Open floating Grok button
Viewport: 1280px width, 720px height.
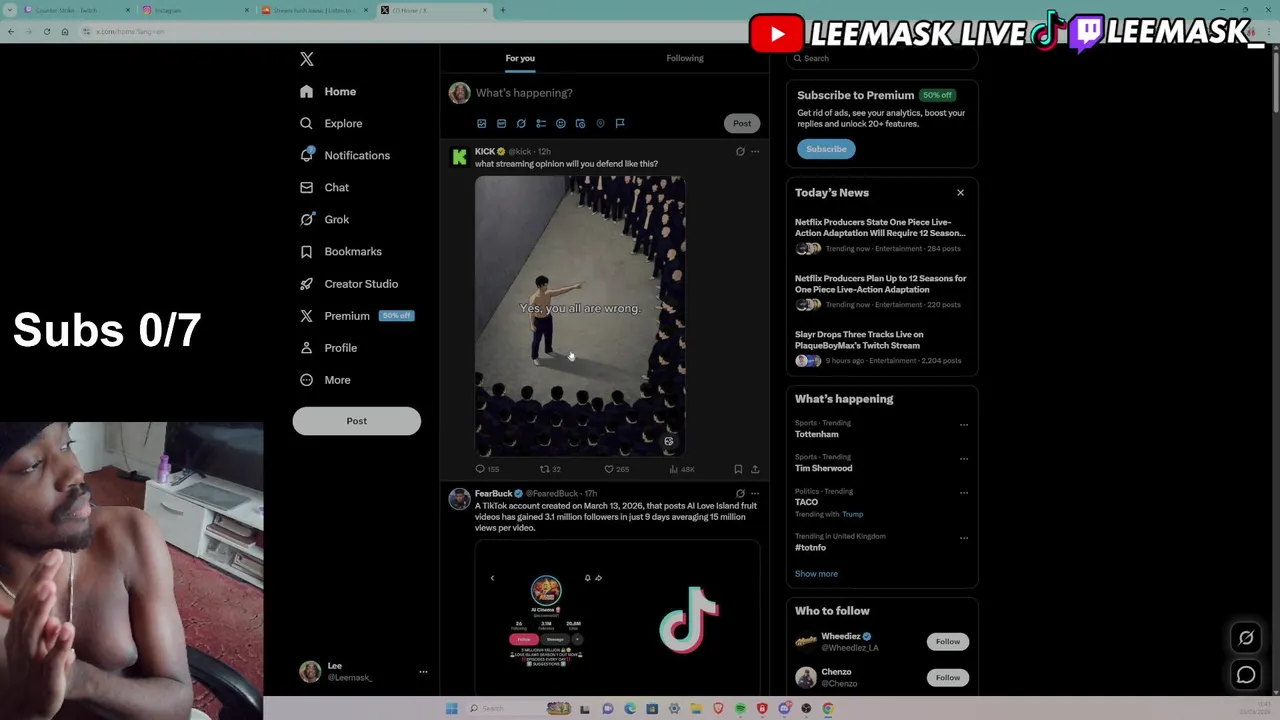pyautogui.click(x=1246, y=637)
